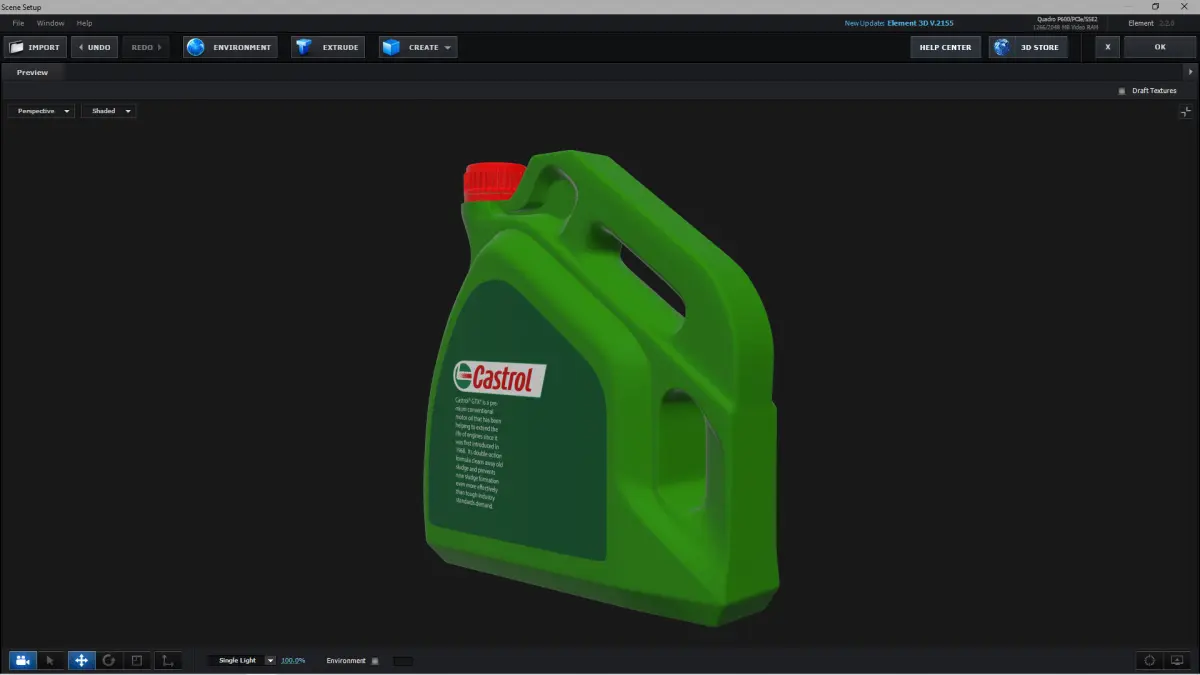Confirm with the OK button
Viewport: 1200px width, 675px height.
(1160, 47)
